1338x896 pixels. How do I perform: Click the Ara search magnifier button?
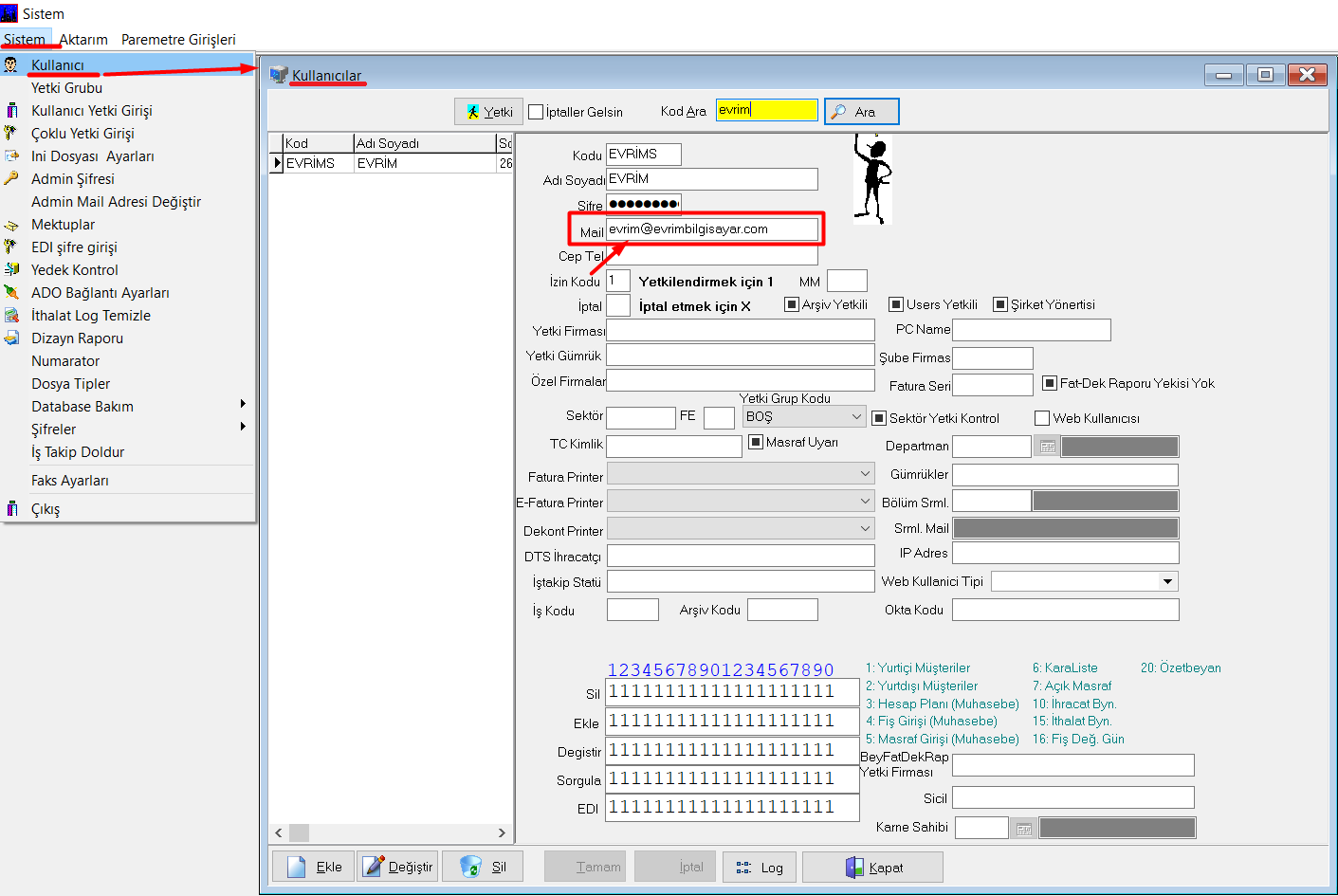[838, 112]
